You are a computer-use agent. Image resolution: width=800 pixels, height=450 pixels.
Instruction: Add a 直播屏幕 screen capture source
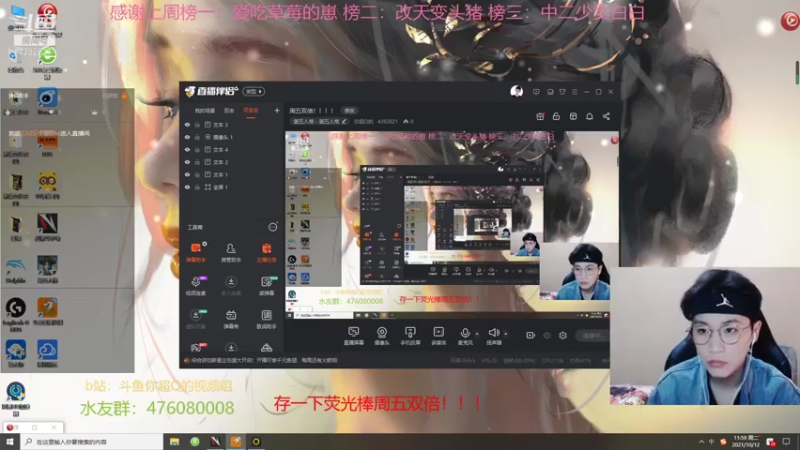click(x=353, y=336)
